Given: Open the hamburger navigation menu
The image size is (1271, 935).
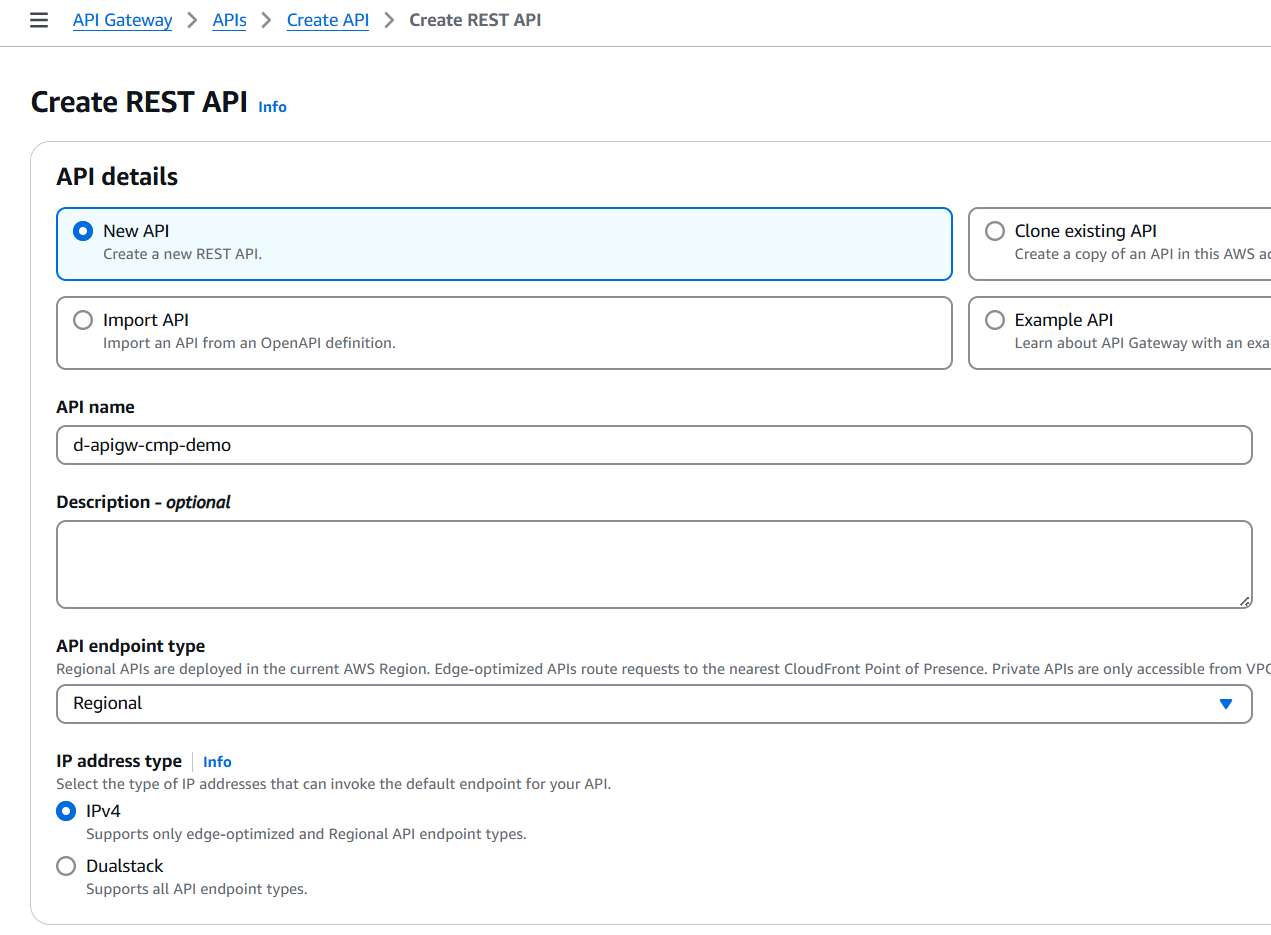Looking at the screenshot, I should tap(39, 20).
